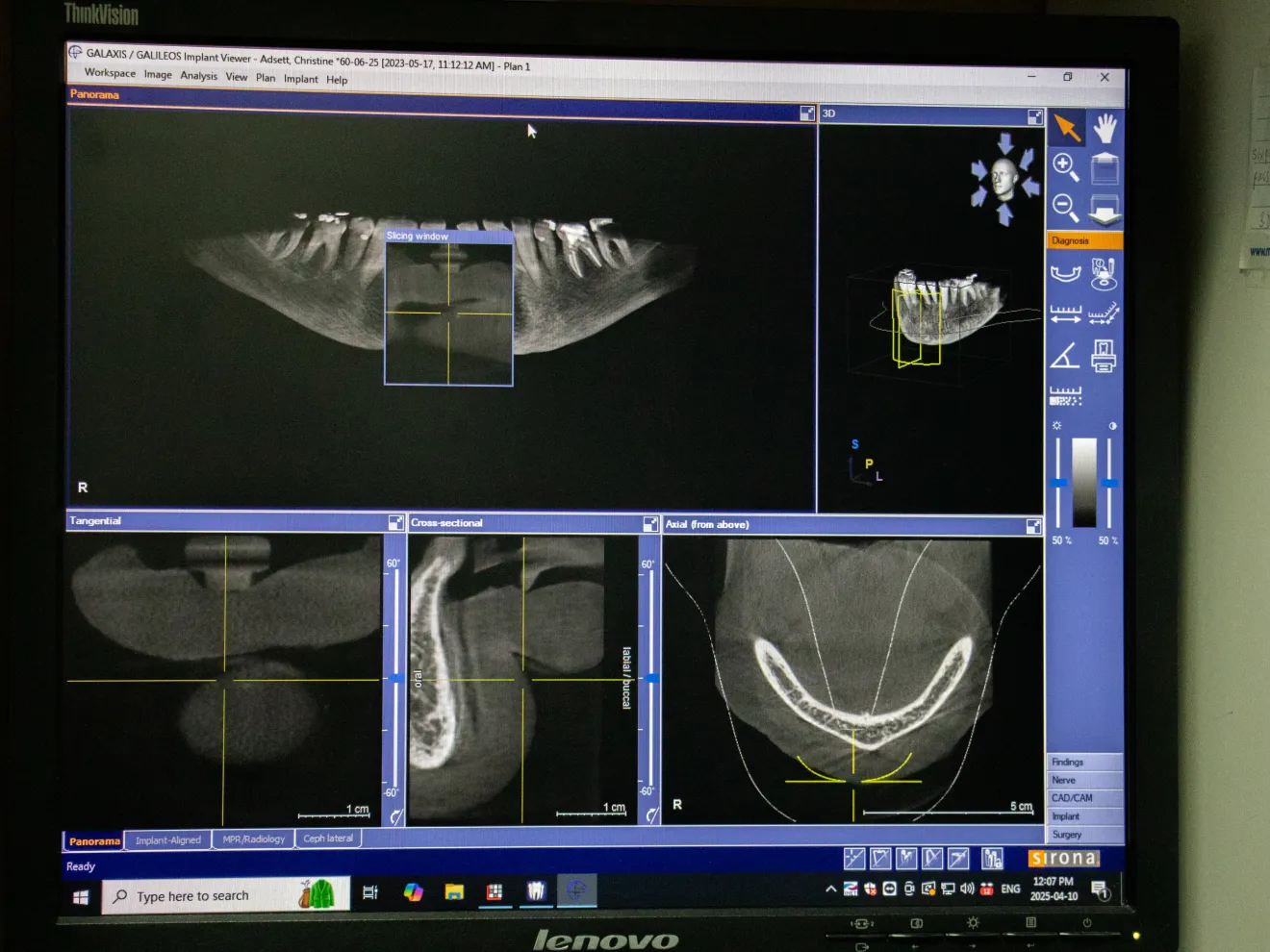Click the Type here to search box
Screen dimensions: 1270x952
(x=226, y=895)
